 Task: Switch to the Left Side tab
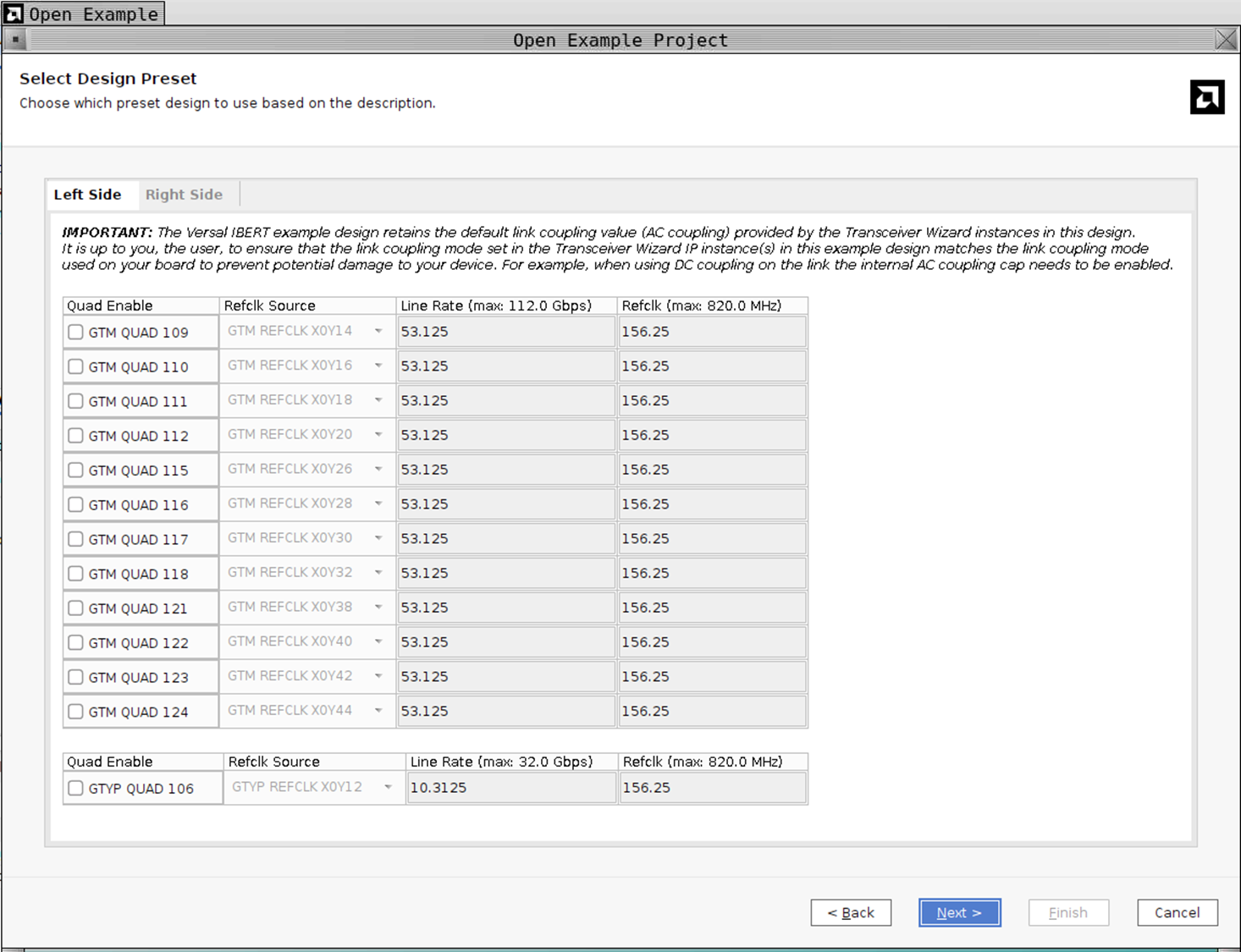pos(88,195)
